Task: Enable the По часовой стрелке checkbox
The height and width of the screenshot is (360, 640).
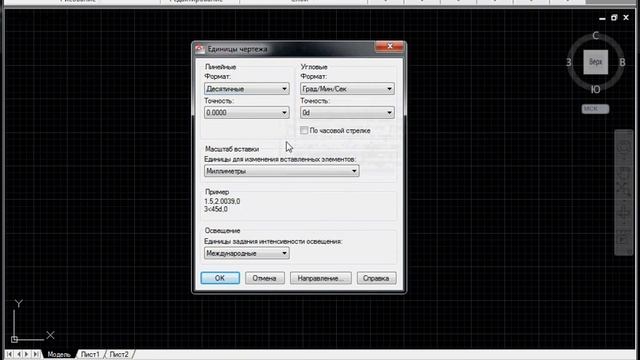Action: coord(304,131)
